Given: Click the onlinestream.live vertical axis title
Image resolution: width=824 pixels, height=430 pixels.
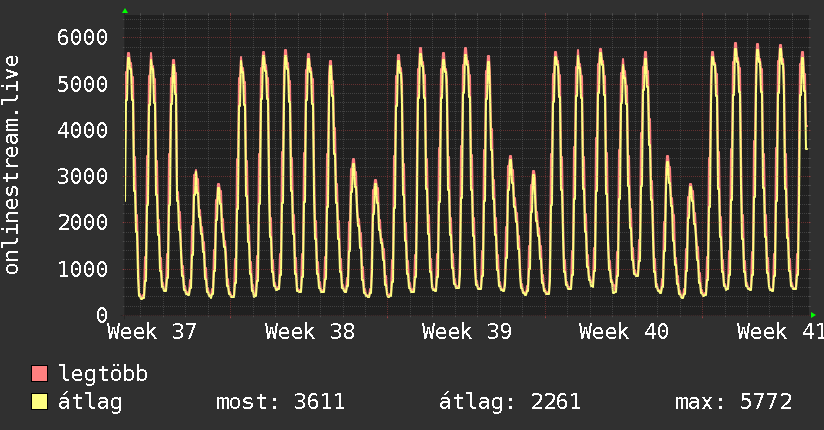Looking at the screenshot, I should 11,165.
